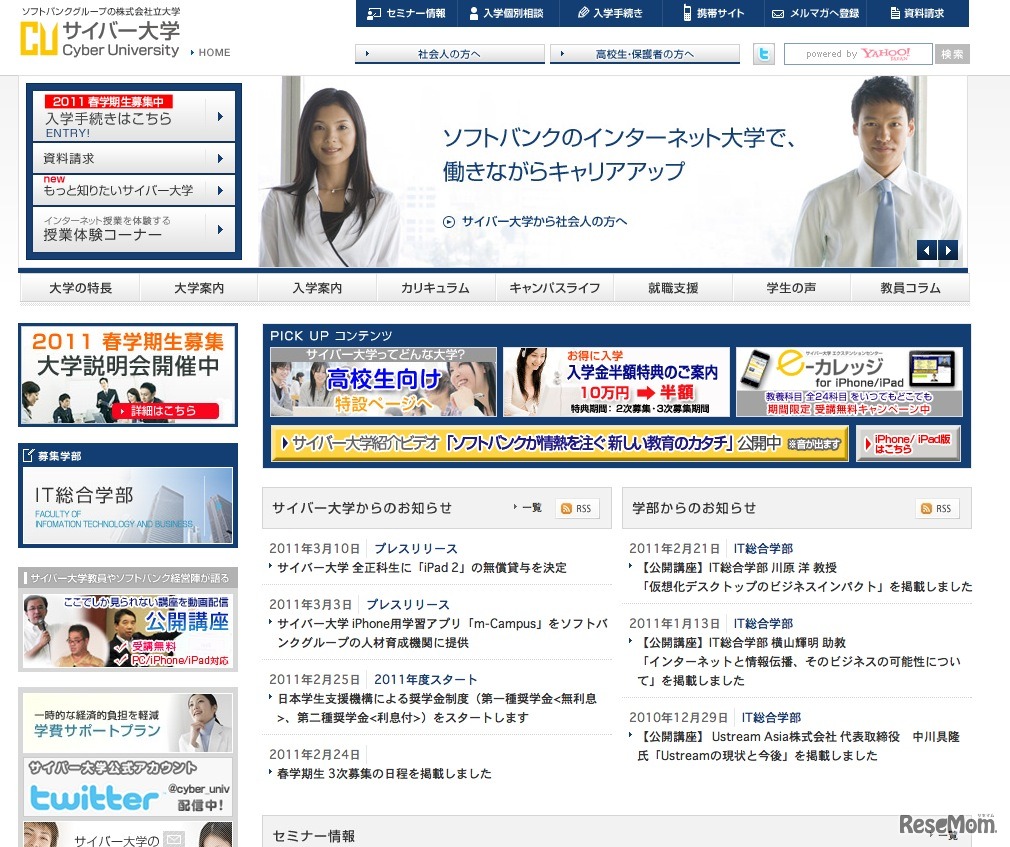This screenshot has width=1010, height=847.
Task: Click the 2011 春学期生募集 説明会 banner
Action: 128,375
